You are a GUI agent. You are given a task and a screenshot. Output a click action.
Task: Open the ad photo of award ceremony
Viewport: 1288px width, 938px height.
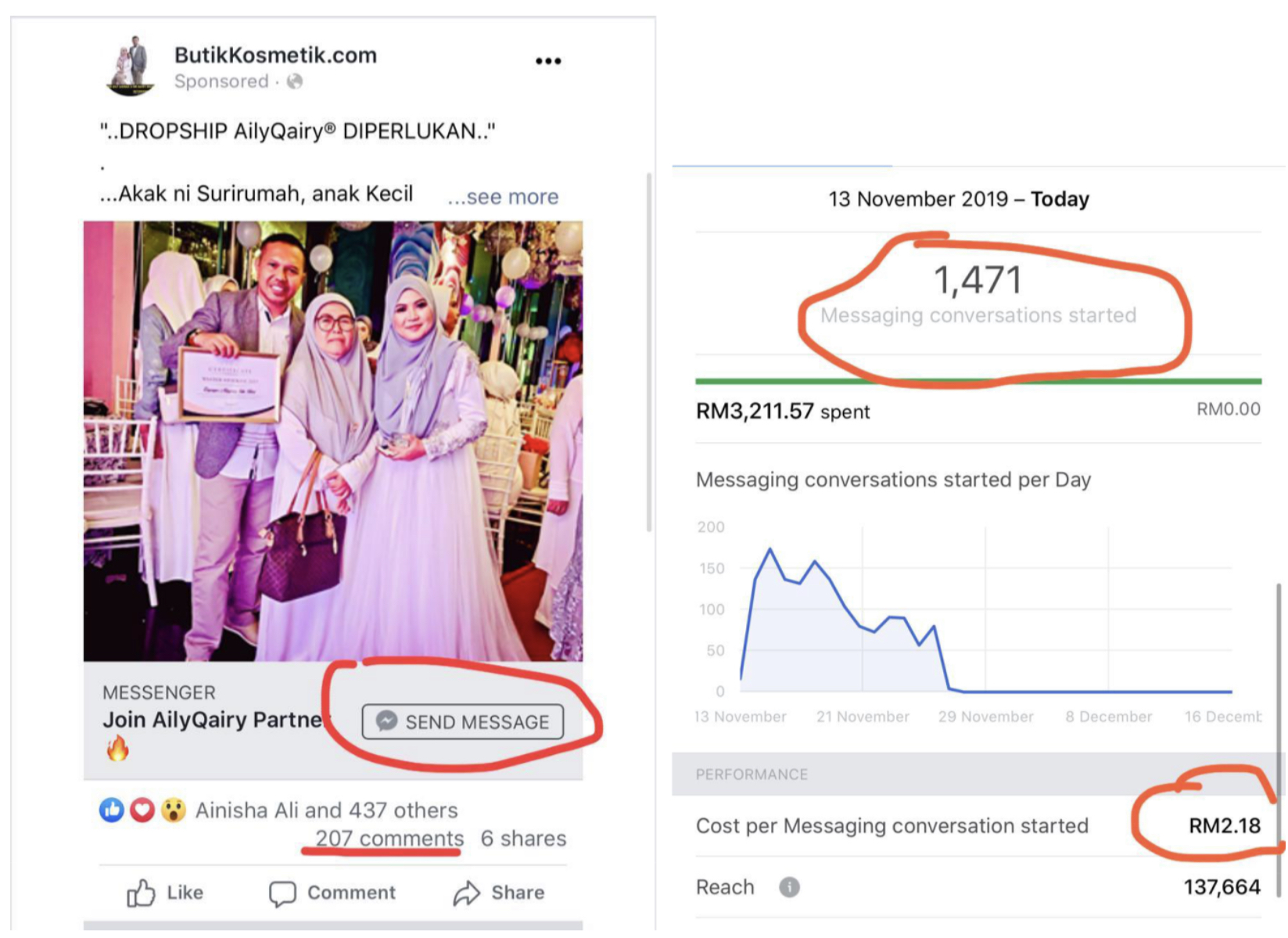[333, 441]
